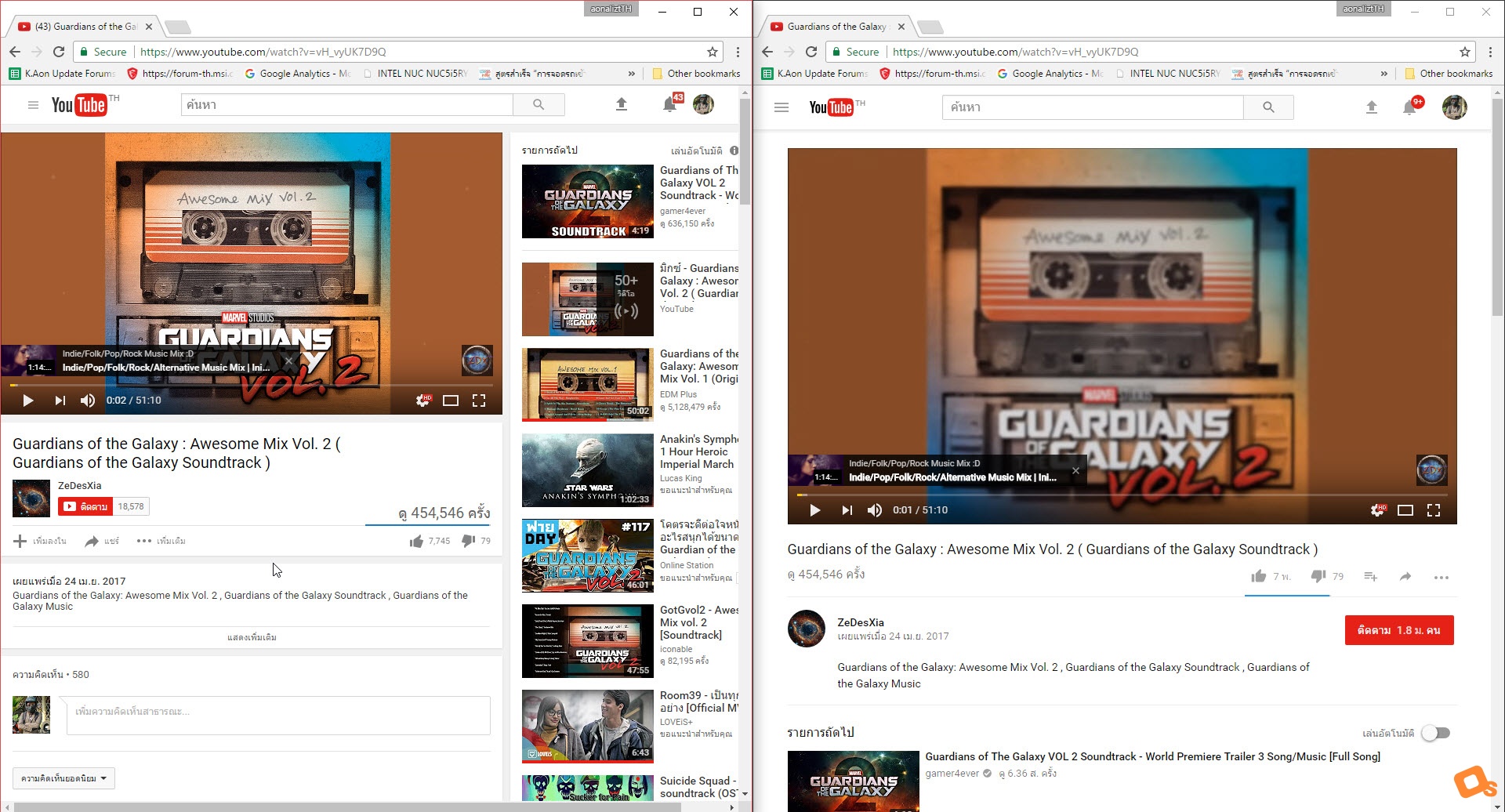Open top comments sort dropdown
Image resolution: width=1505 pixels, height=812 pixels.
[63, 778]
